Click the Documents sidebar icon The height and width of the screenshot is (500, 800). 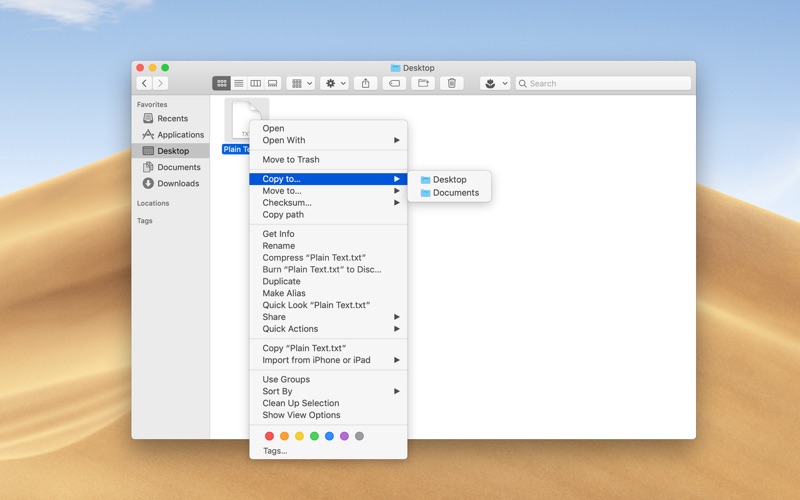tap(148, 167)
